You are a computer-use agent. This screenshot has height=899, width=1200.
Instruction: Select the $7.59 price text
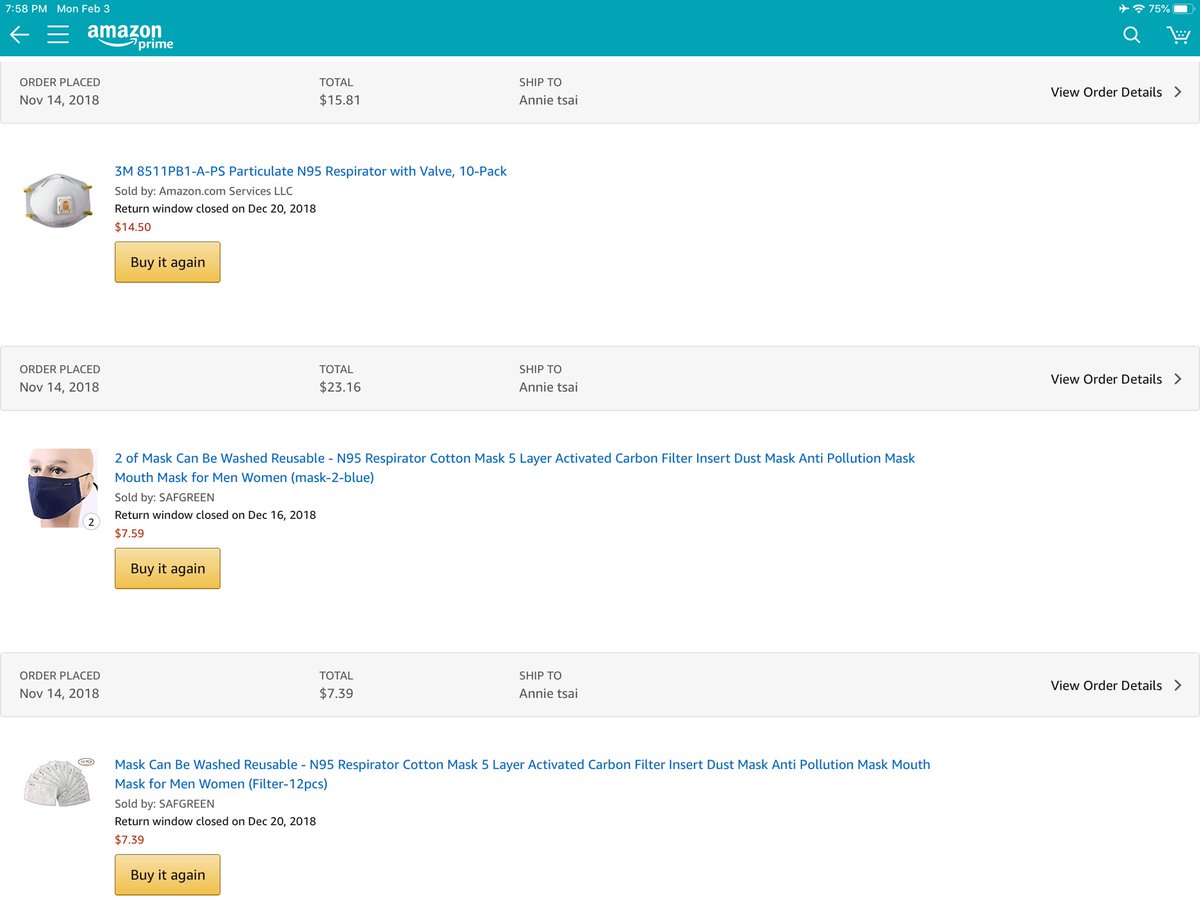click(x=130, y=533)
